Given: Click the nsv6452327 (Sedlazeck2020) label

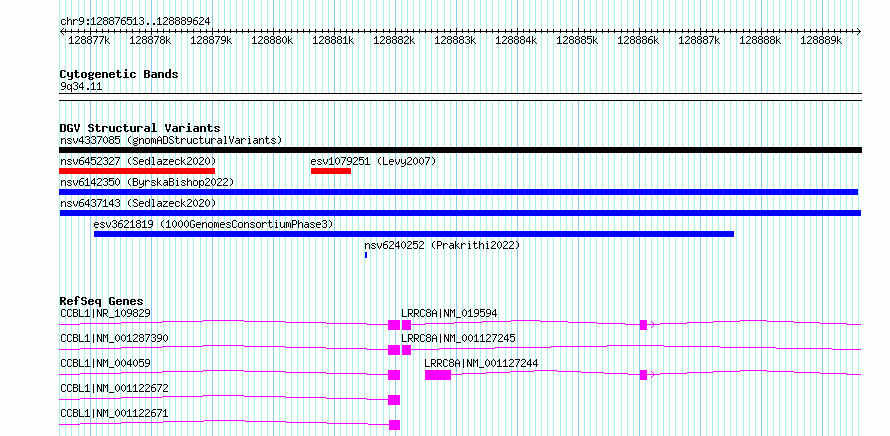Looking at the screenshot, I should [x=138, y=161].
